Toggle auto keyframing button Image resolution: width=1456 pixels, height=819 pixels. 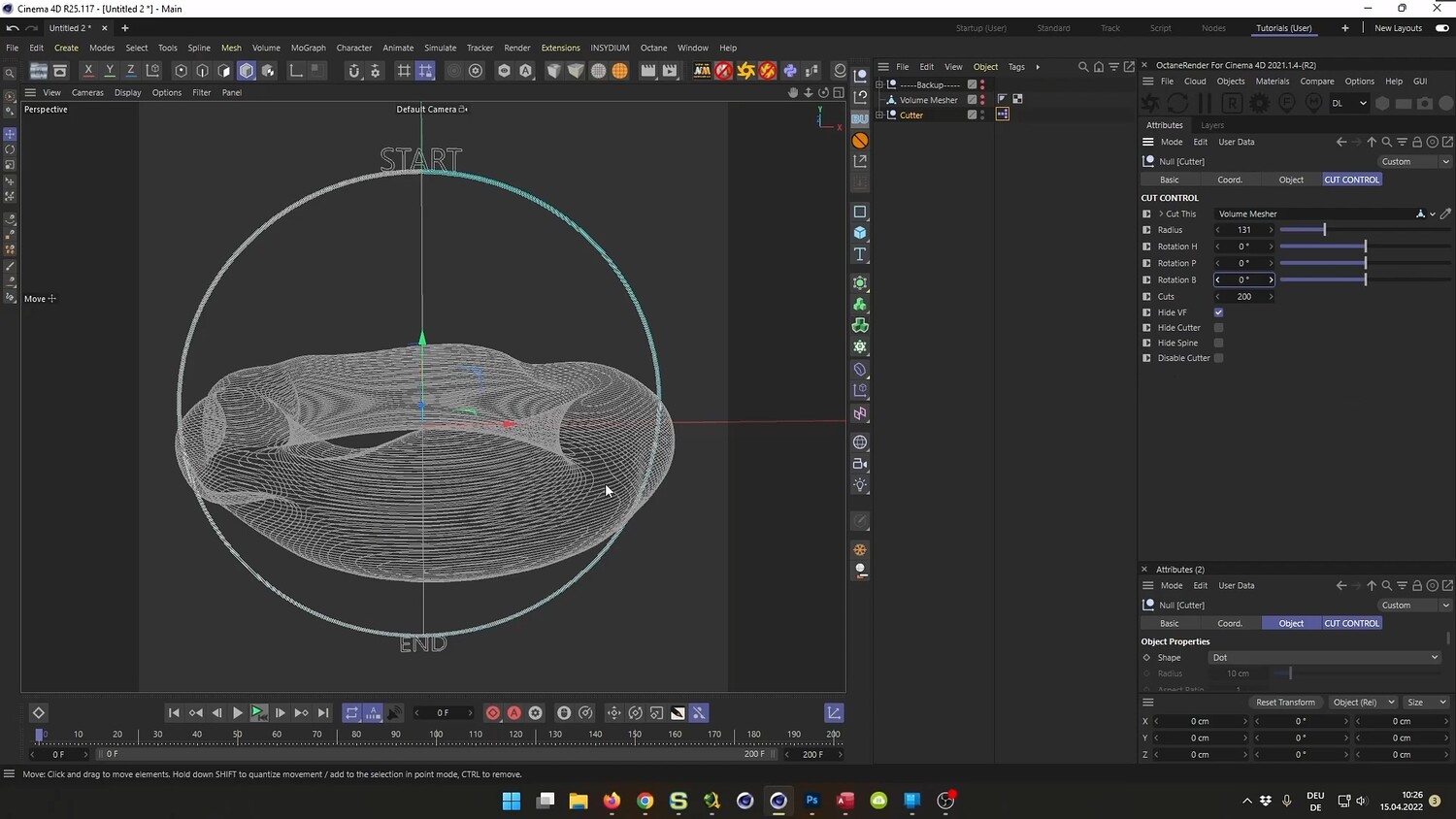pyautogui.click(x=514, y=713)
